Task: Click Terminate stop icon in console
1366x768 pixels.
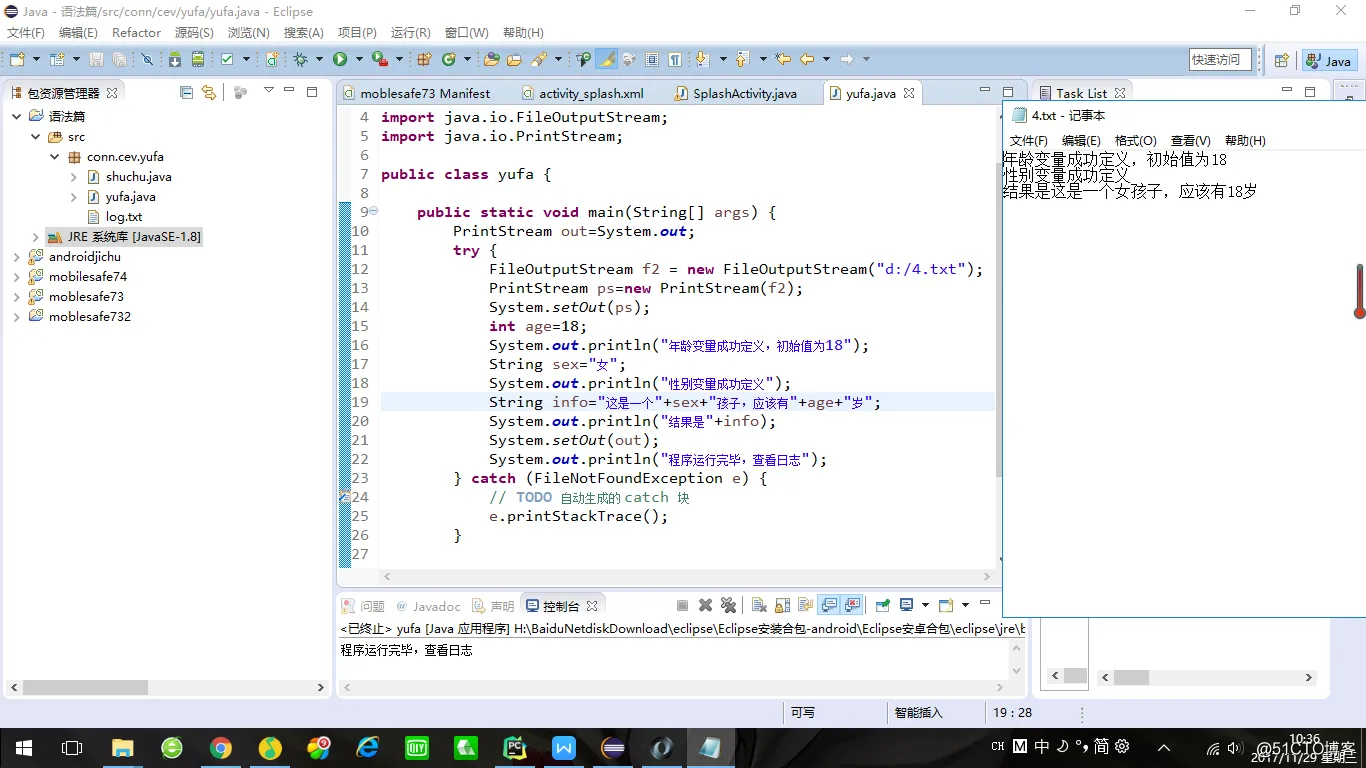Action: pyautogui.click(x=682, y=605)
